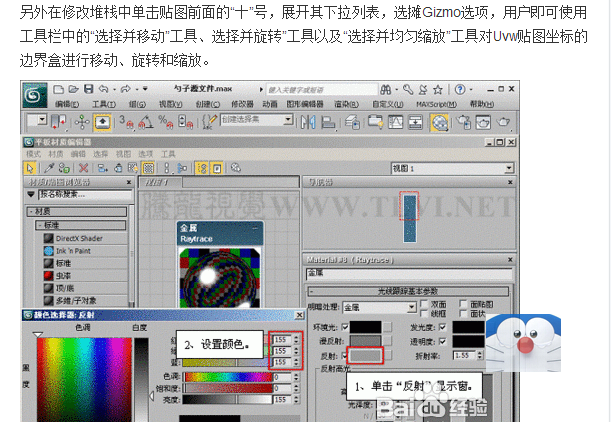Click the star favorites icon in the title bar

[x=438, y=90]
